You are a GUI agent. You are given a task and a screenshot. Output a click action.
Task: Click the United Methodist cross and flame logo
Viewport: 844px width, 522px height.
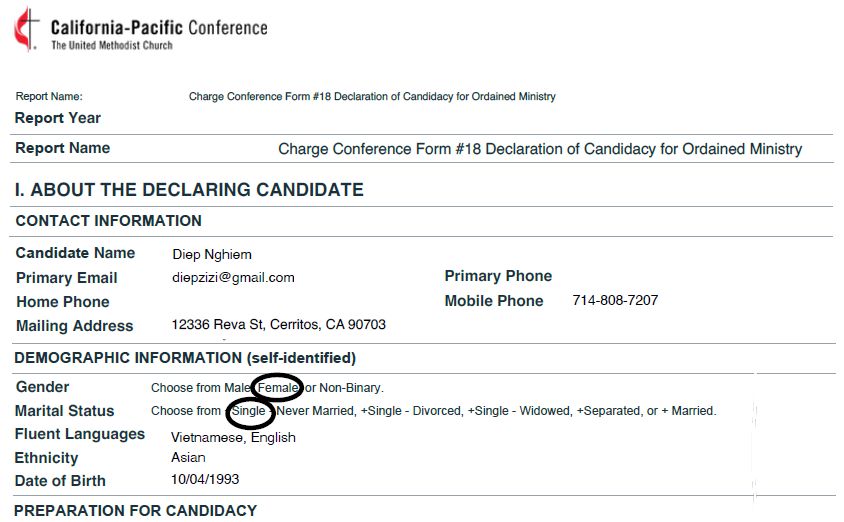[x=27, y=30]
